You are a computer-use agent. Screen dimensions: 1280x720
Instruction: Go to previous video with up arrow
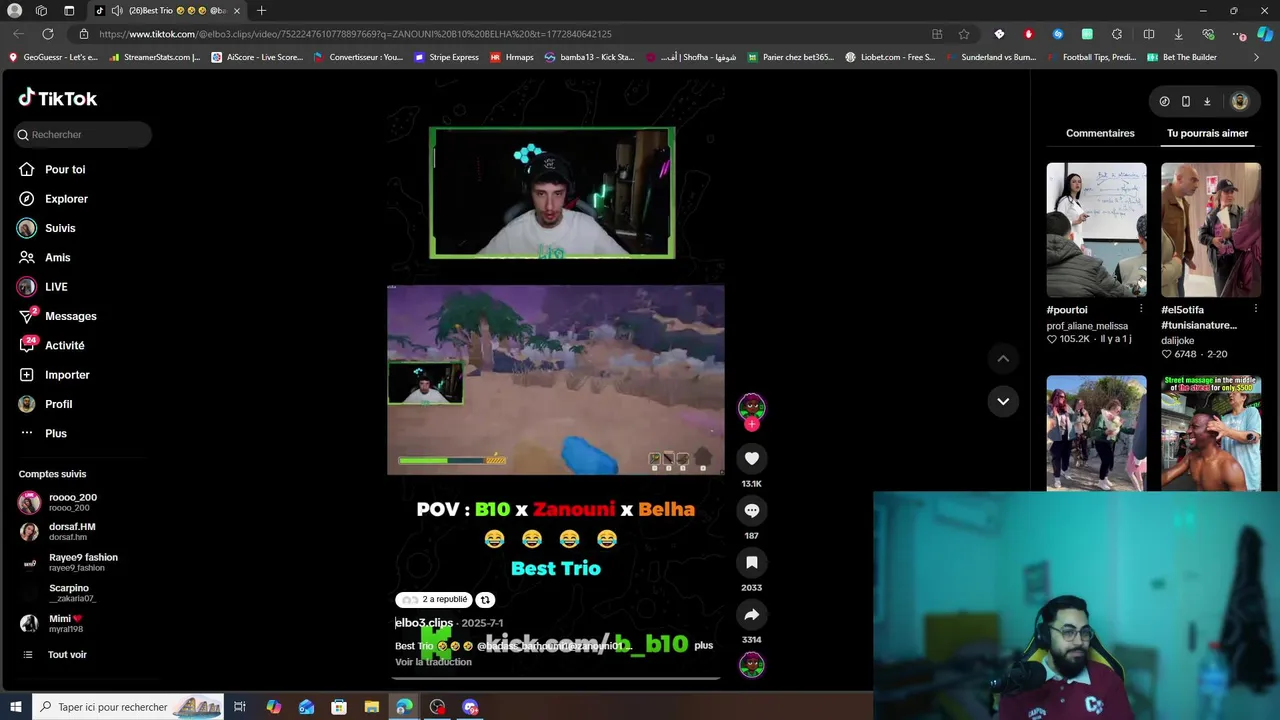click(1003, 359)
